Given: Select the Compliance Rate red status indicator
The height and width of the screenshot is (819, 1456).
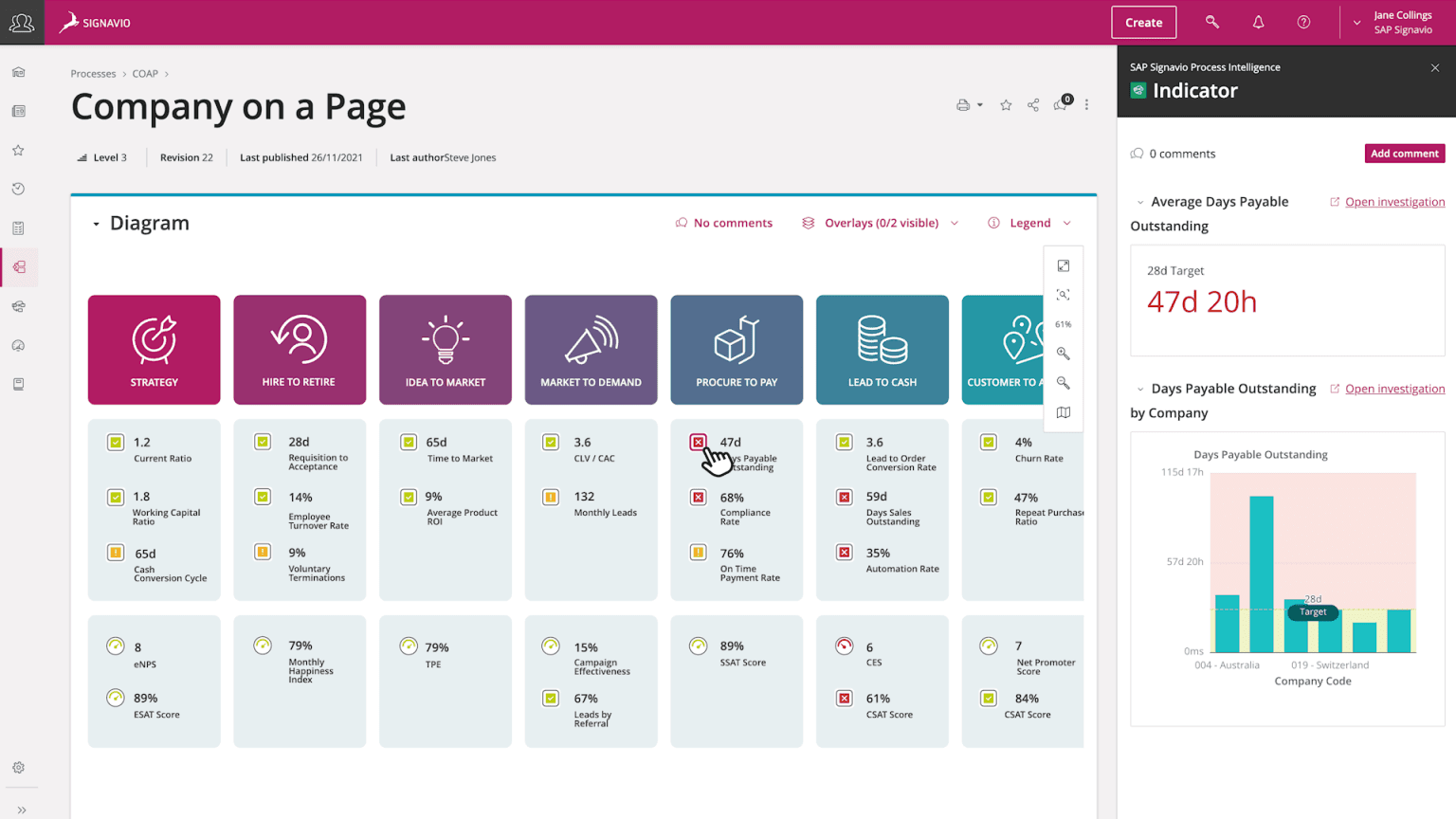Looking at the screenshot, I should pyautogui.click(x=699, y=498).
